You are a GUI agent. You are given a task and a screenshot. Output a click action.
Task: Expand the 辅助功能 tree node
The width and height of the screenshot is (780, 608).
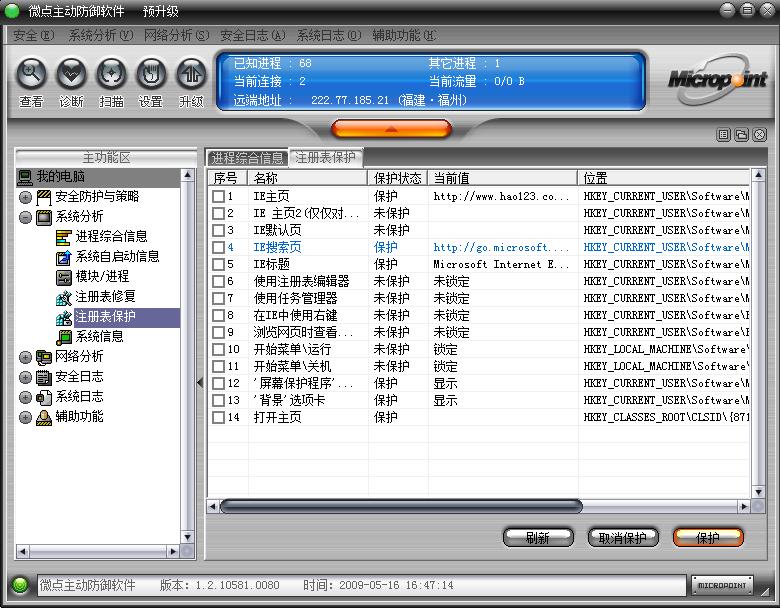click(x=25, y=417)
